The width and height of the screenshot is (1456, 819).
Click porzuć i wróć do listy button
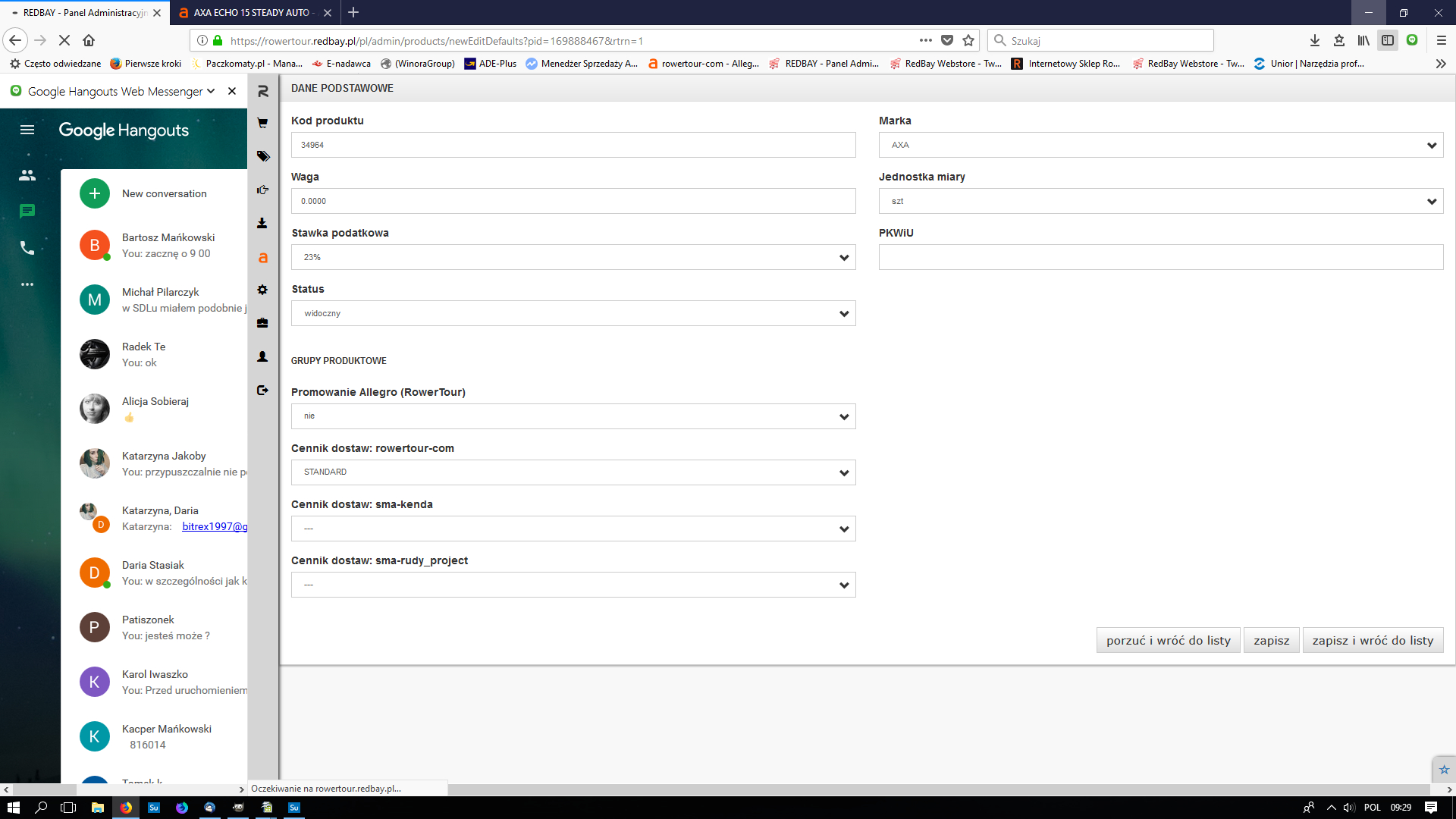1168,640
